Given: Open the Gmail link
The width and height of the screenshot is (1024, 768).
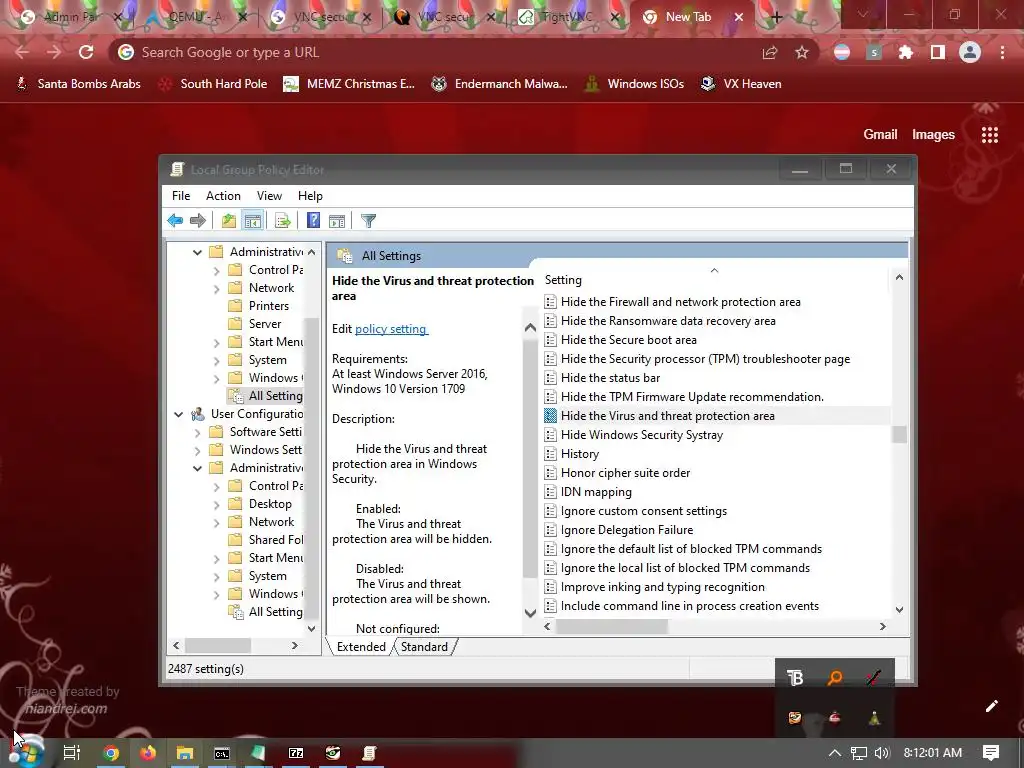Looking at the screenshot, I should tap(880, 135).
